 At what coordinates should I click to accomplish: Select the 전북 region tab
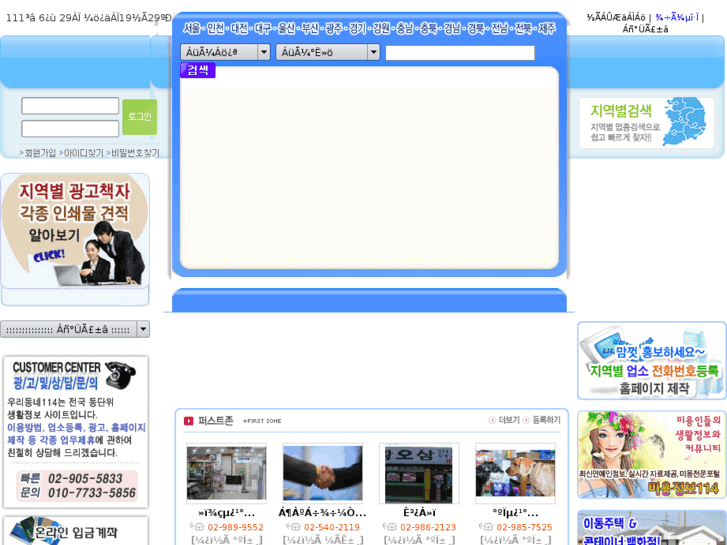point(523,29)
